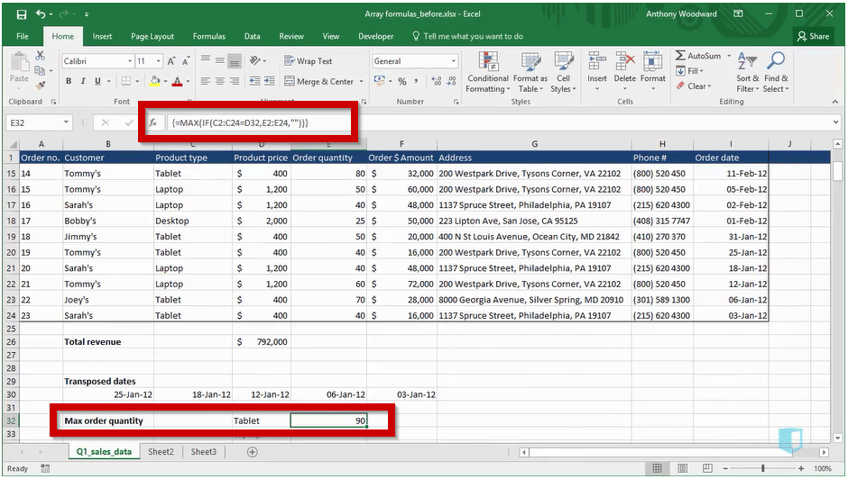Toggle Align Right horizontal alignment

[x=234, y=81]
